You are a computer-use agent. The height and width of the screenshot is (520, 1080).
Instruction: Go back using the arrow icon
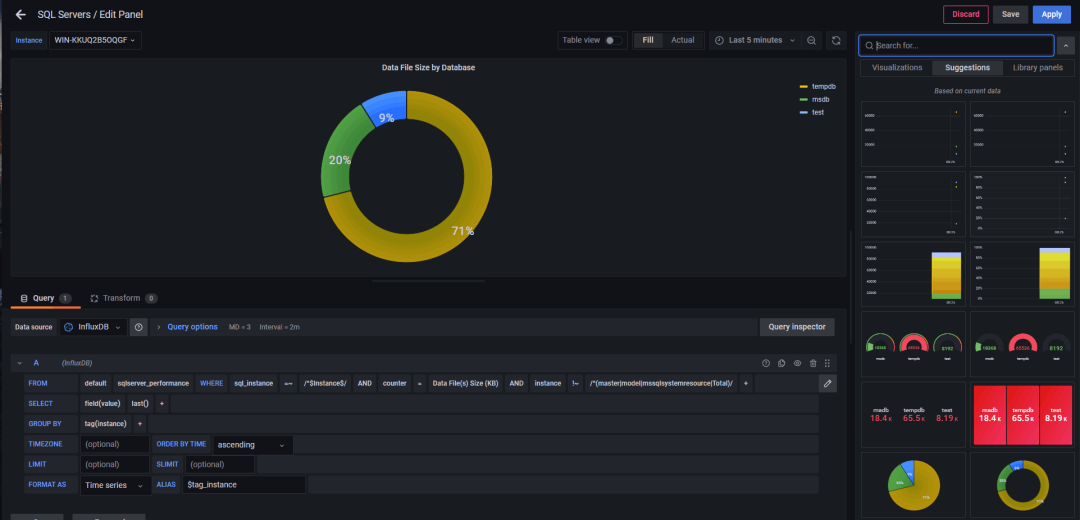tap(21, 14)
